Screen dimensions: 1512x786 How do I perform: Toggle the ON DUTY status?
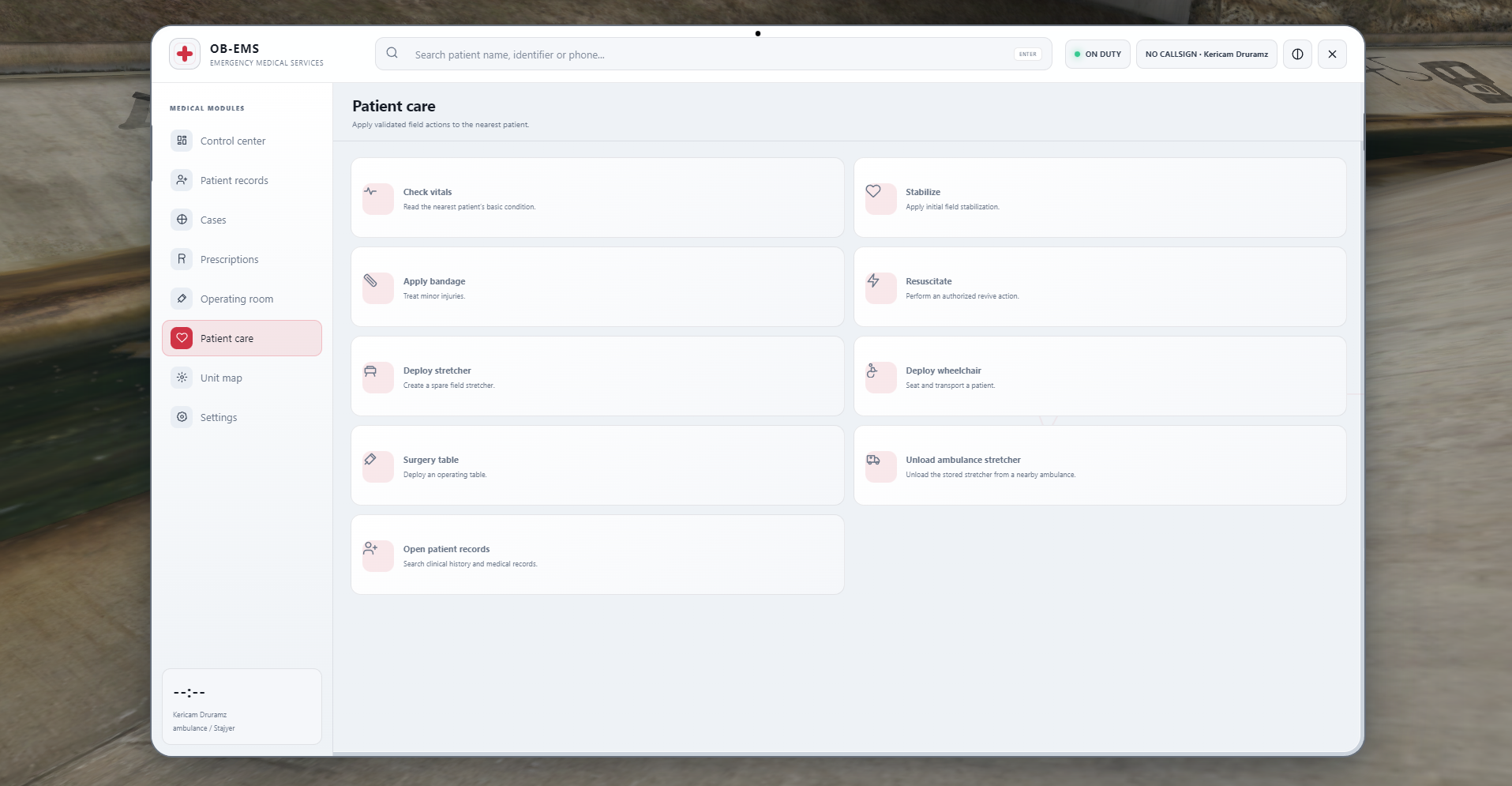pos(1097,55)
